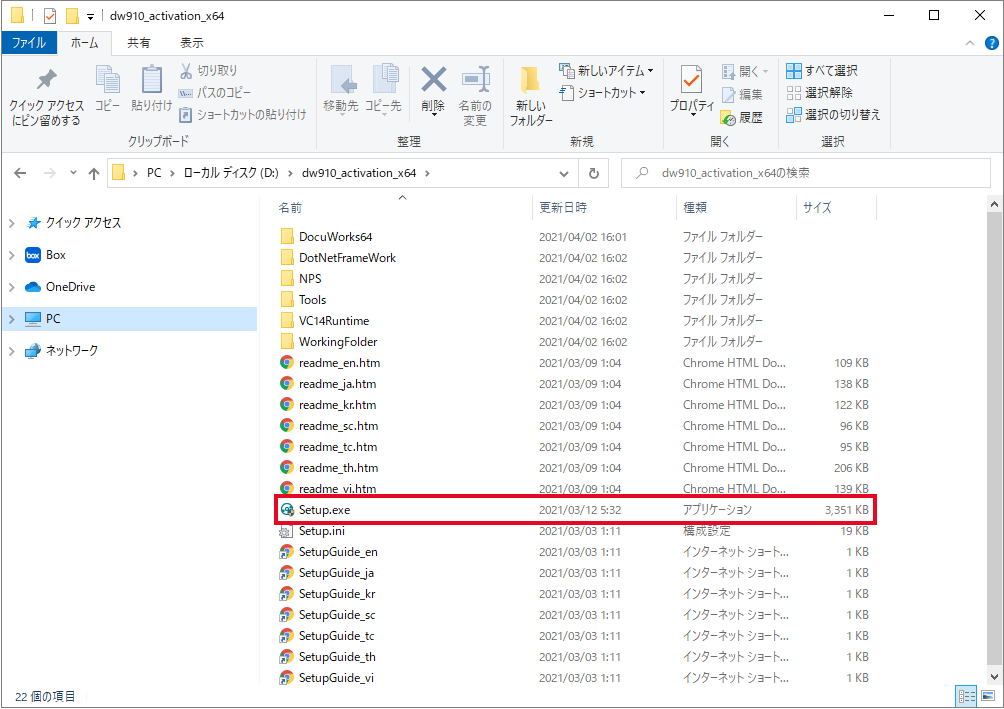The width and height of the screenshot is (1004, 709).
Task: Select OneDrive in navigation pane
Action: (x=60, y=287)
